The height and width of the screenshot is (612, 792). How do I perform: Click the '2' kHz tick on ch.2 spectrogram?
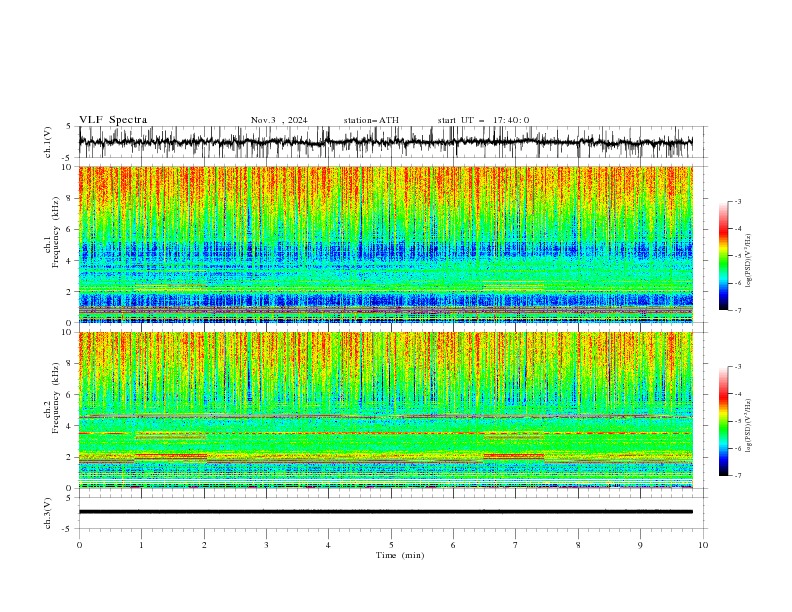69,457
